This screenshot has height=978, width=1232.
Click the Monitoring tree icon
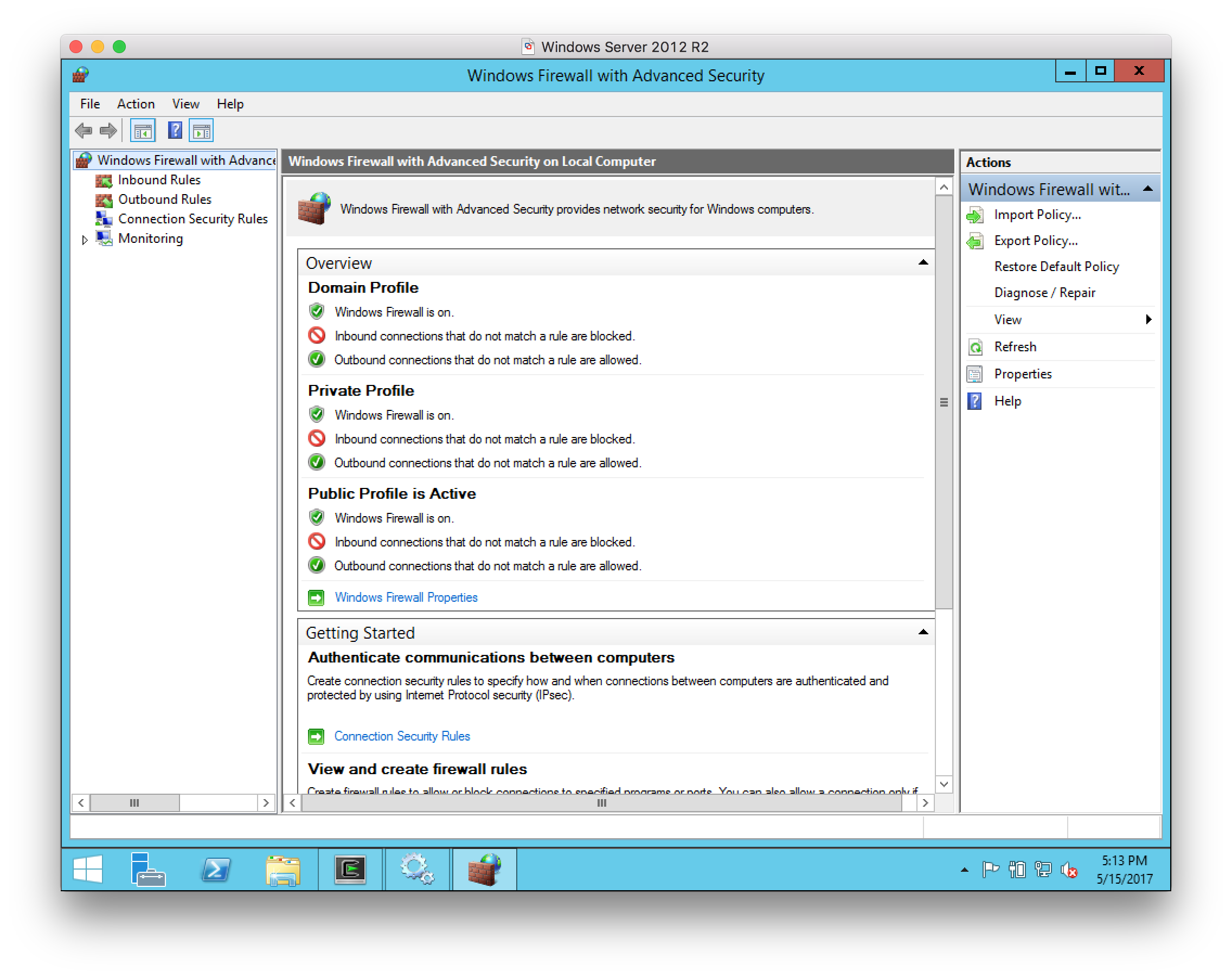click(104, 239)
